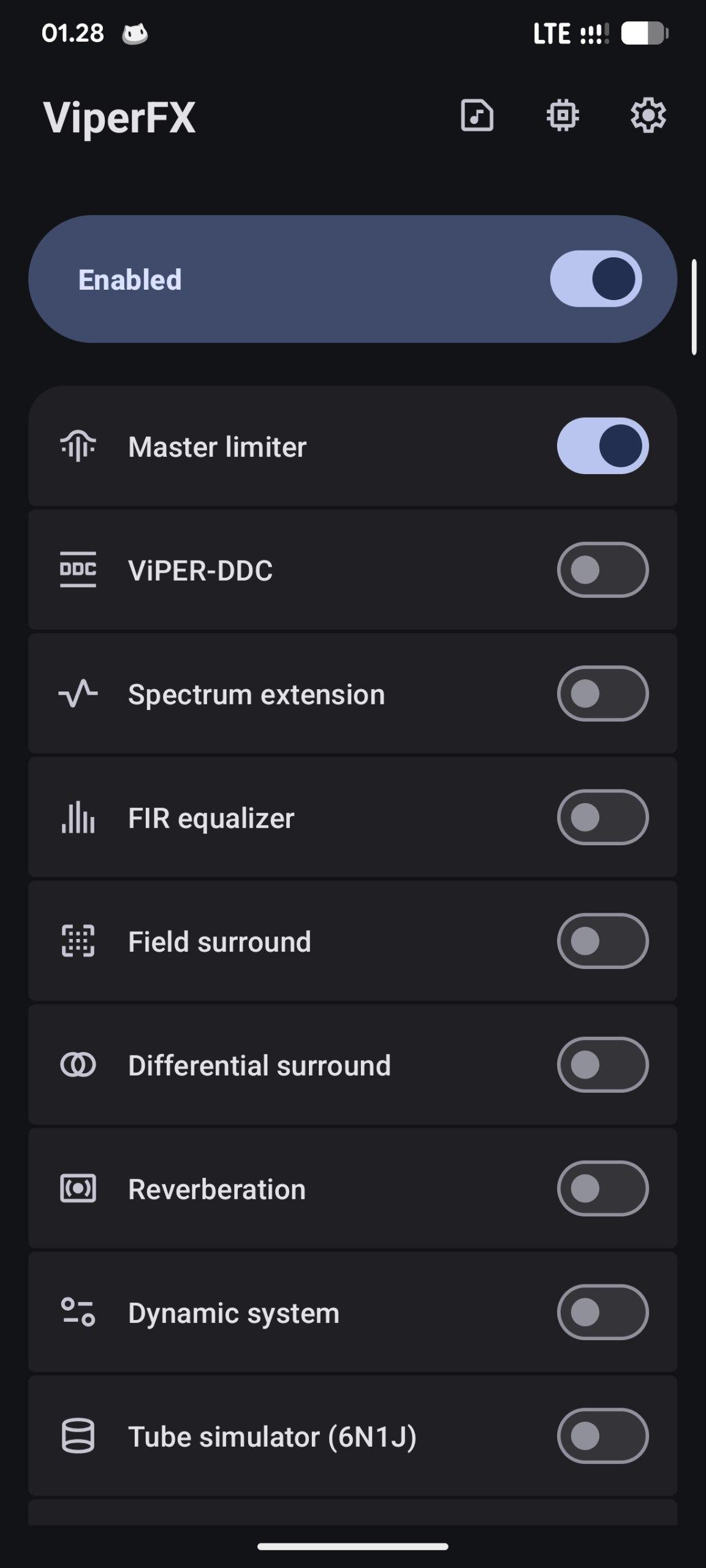This screenshot has width=706, height=1568.
Task: Tap the Spectrum extension pulse icon
Action: pyautogui.click(x=78, y=694)
